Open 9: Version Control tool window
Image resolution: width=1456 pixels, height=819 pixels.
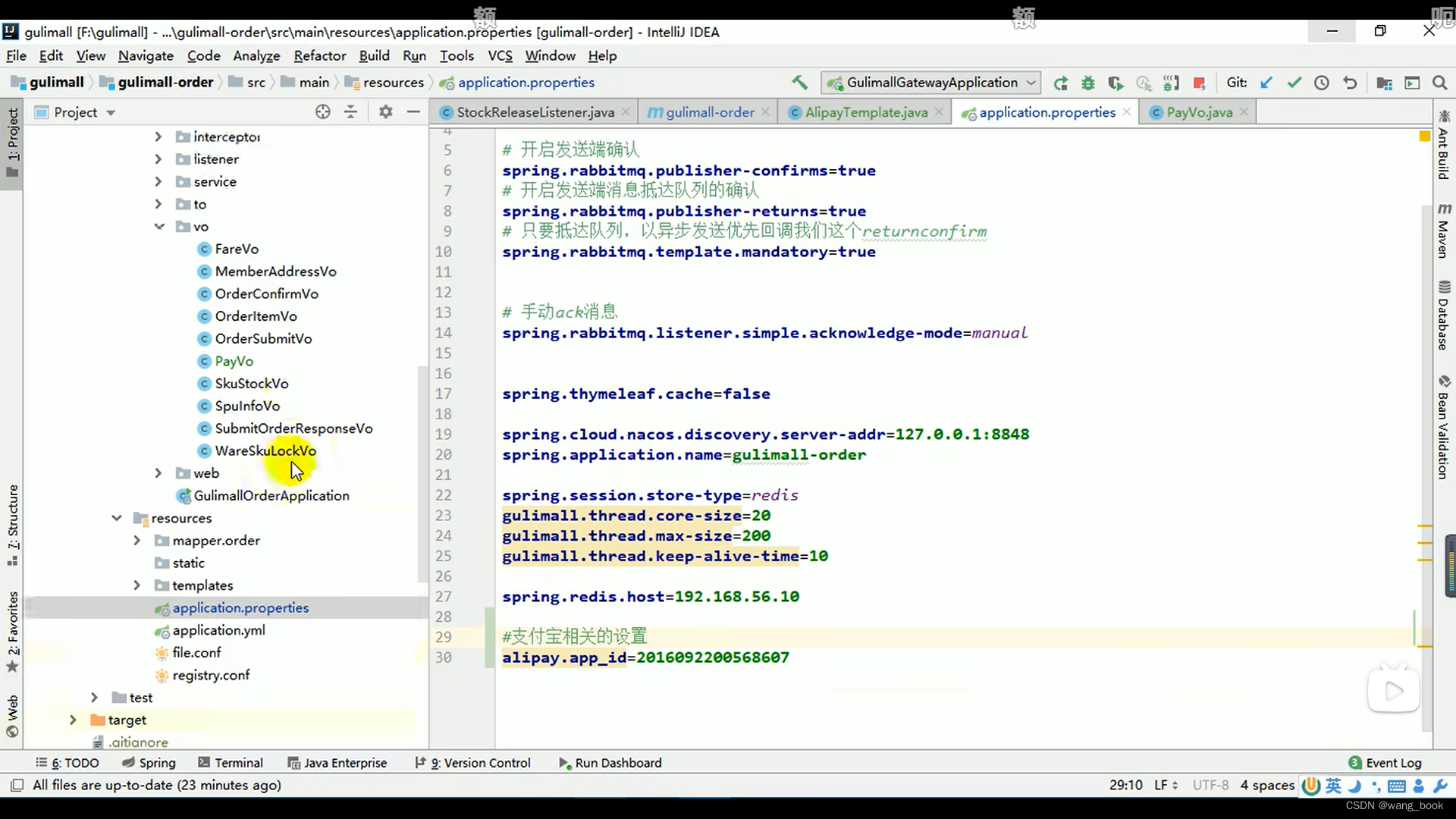[x=472, y=763]
